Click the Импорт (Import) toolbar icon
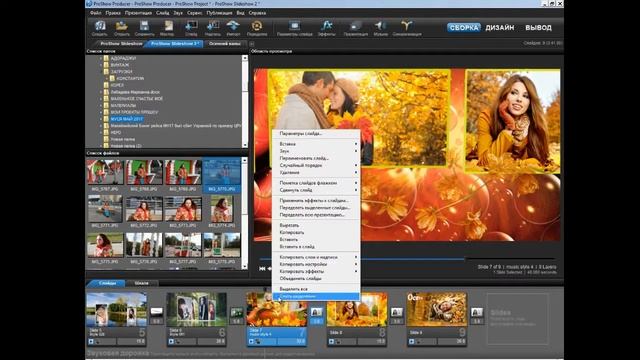 point(233,28)
